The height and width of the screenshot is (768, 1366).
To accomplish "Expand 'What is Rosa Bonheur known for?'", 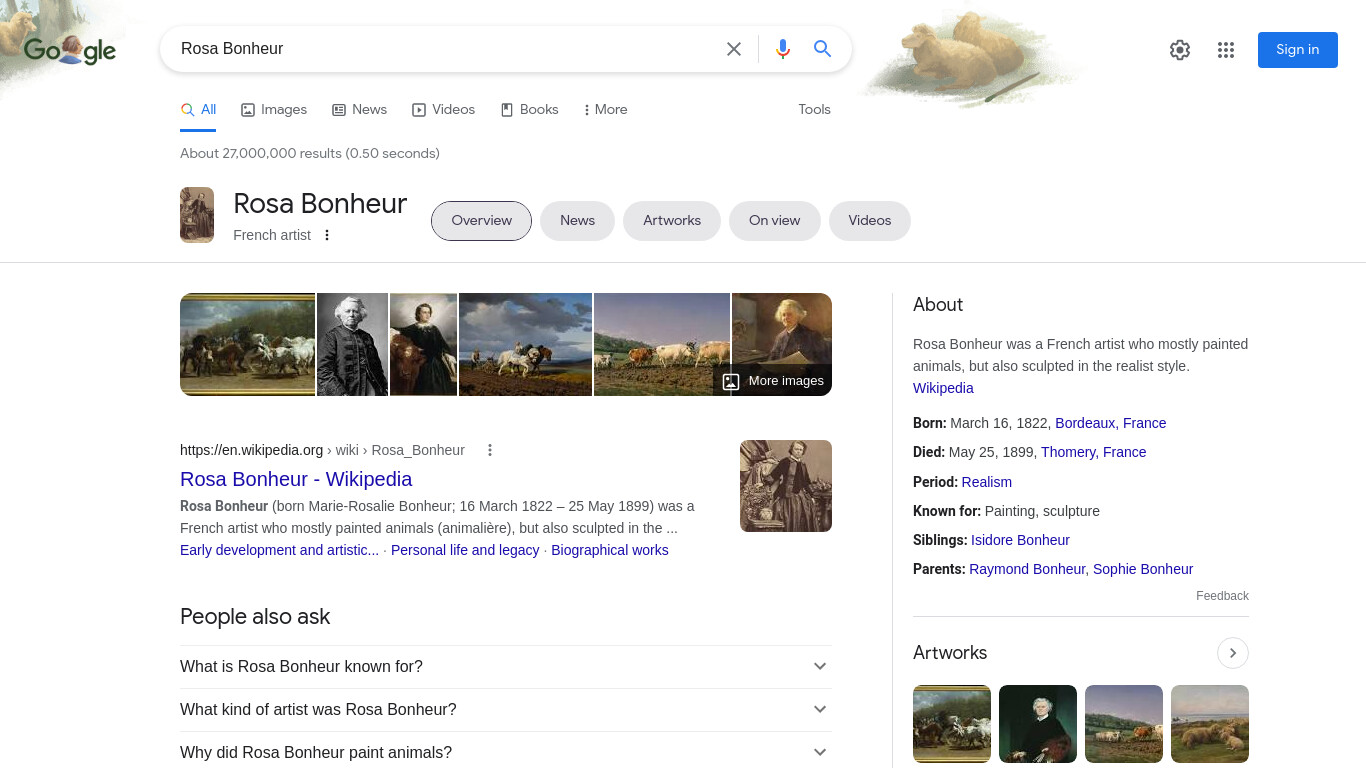I will 506,666.
